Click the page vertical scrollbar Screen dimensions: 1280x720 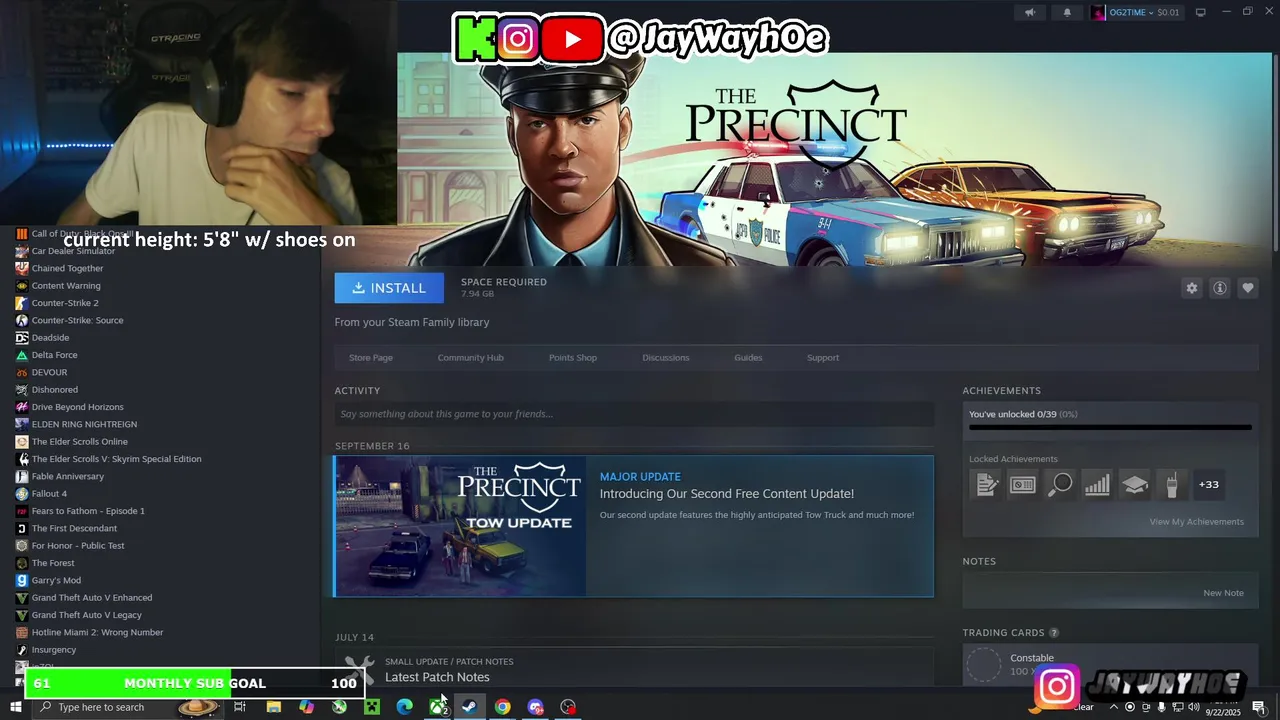[1275, 150]
